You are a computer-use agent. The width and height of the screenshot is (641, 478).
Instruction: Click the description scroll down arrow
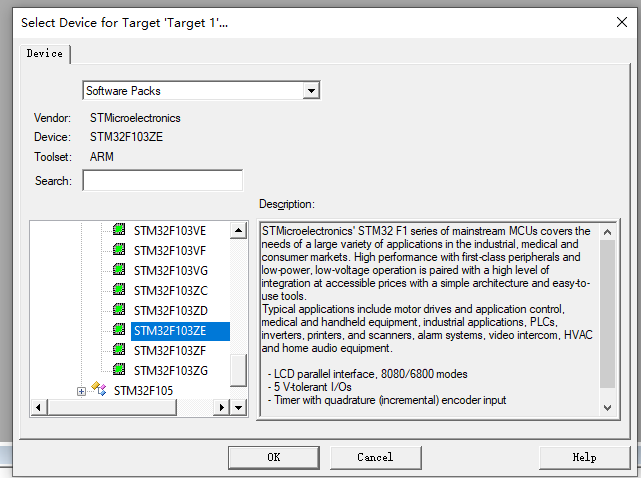point(607,408)
